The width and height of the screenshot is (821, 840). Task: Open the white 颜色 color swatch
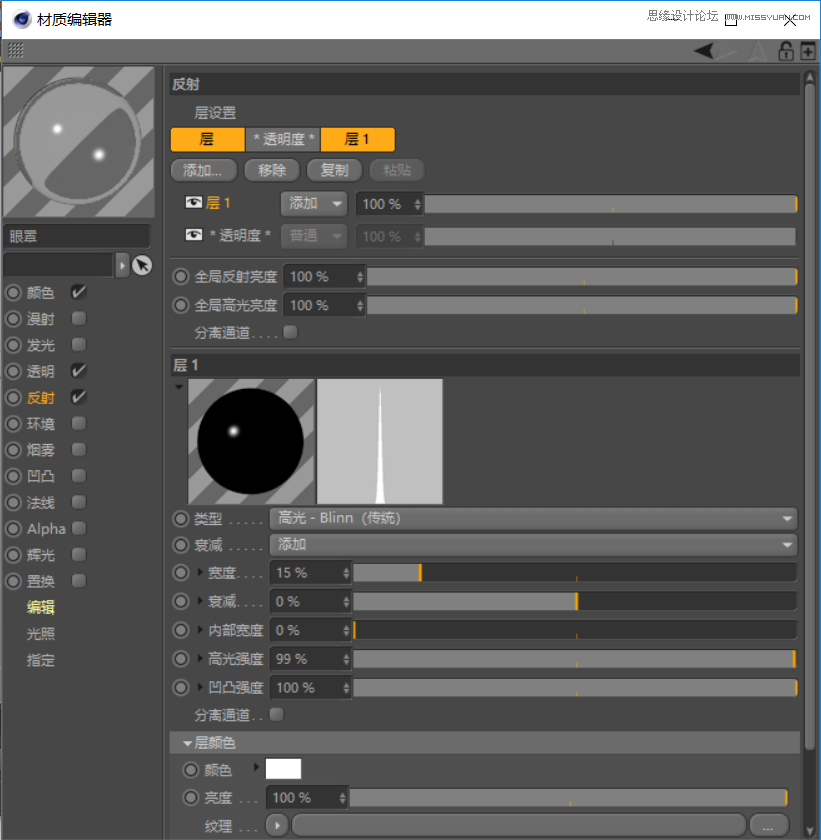click(x=283, y=769)
